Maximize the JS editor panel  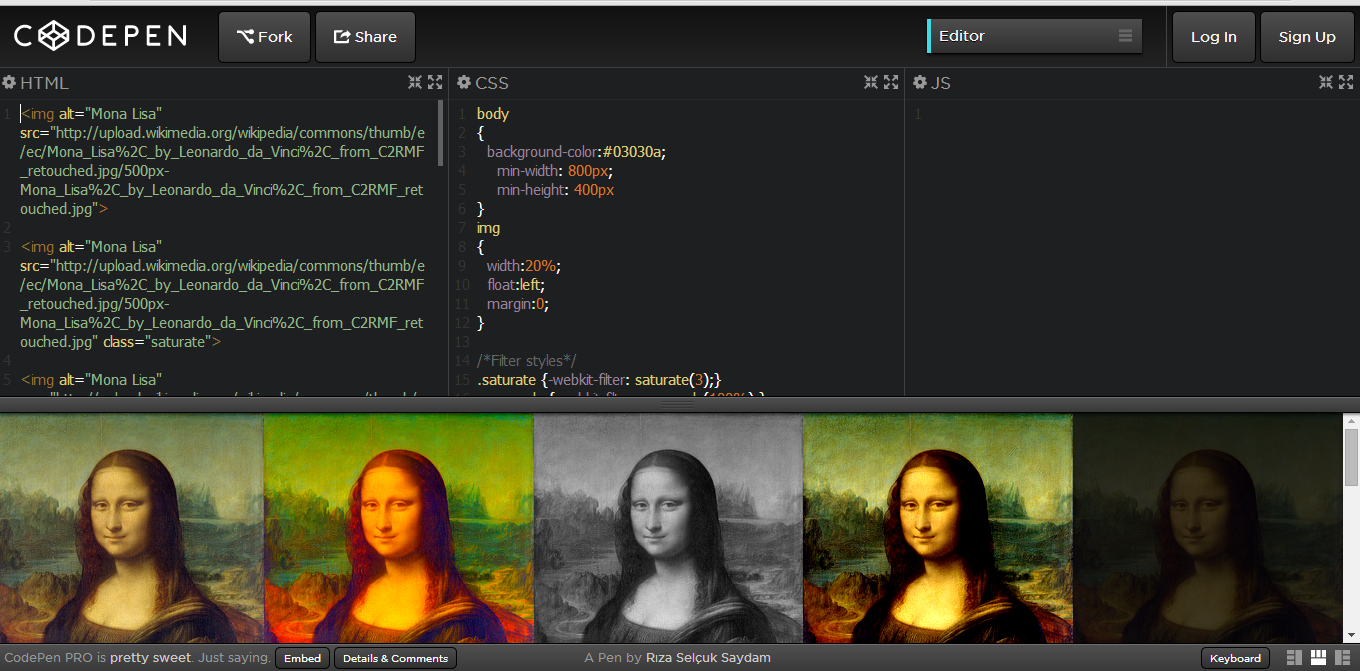tap(1345, 82)
